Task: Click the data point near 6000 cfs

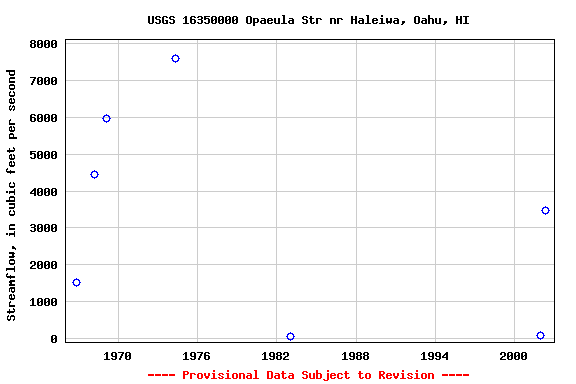Action: point(106,118)
